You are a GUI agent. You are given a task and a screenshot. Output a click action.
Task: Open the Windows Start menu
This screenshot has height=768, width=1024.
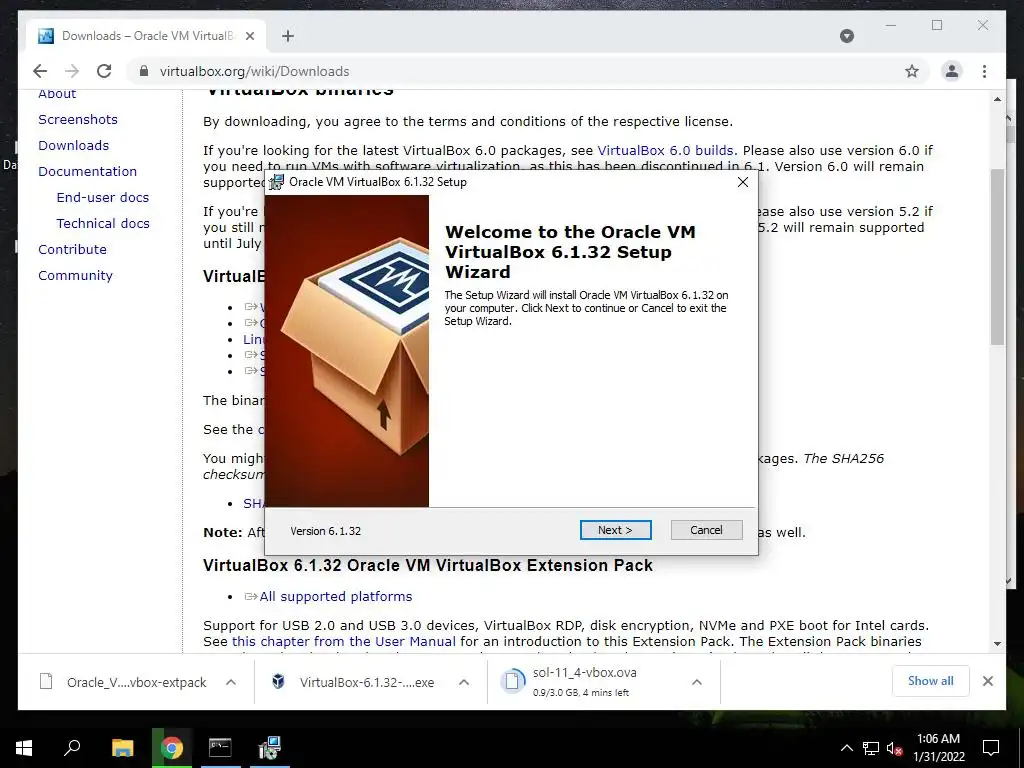[x=24, y=748]
